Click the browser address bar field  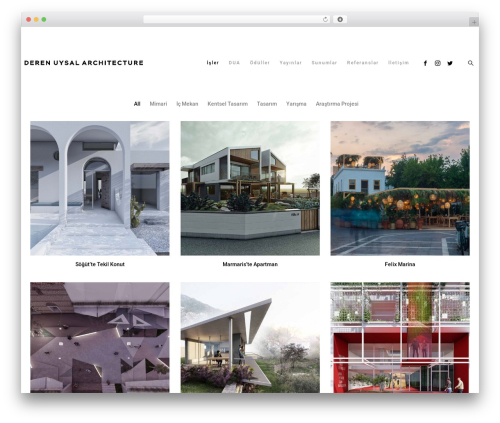(237, 20)
